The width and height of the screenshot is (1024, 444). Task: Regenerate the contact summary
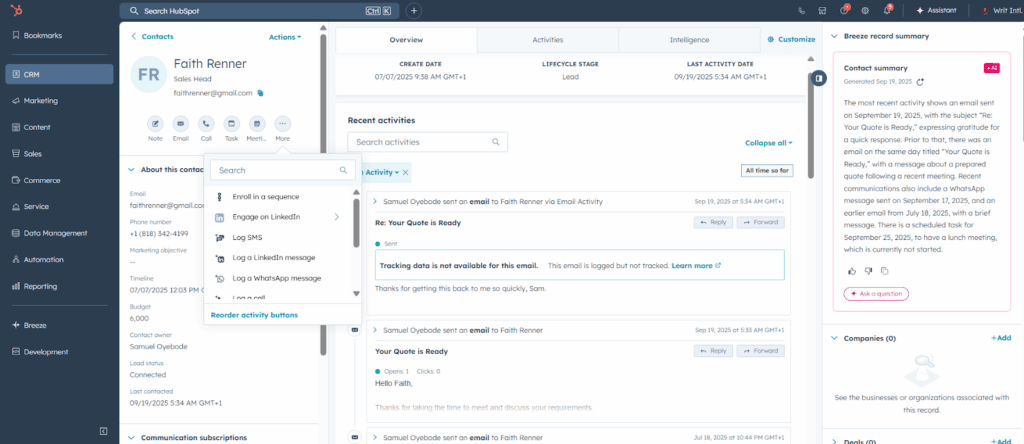point(920,82)
